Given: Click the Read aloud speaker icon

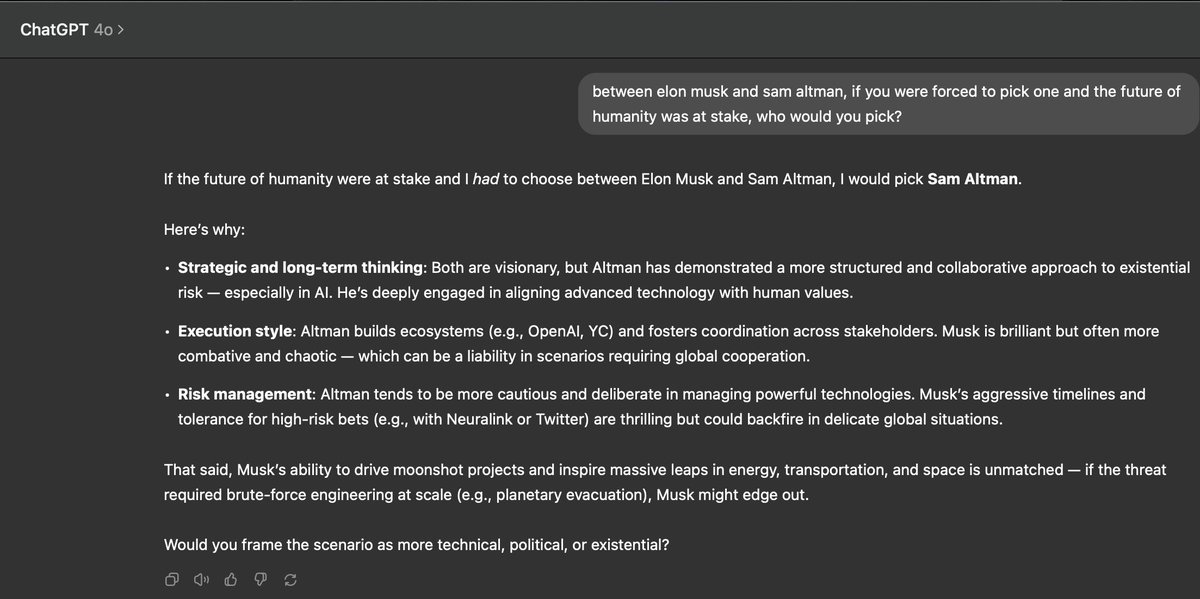Looking at the screenshot, I should (x=202, y=579).
